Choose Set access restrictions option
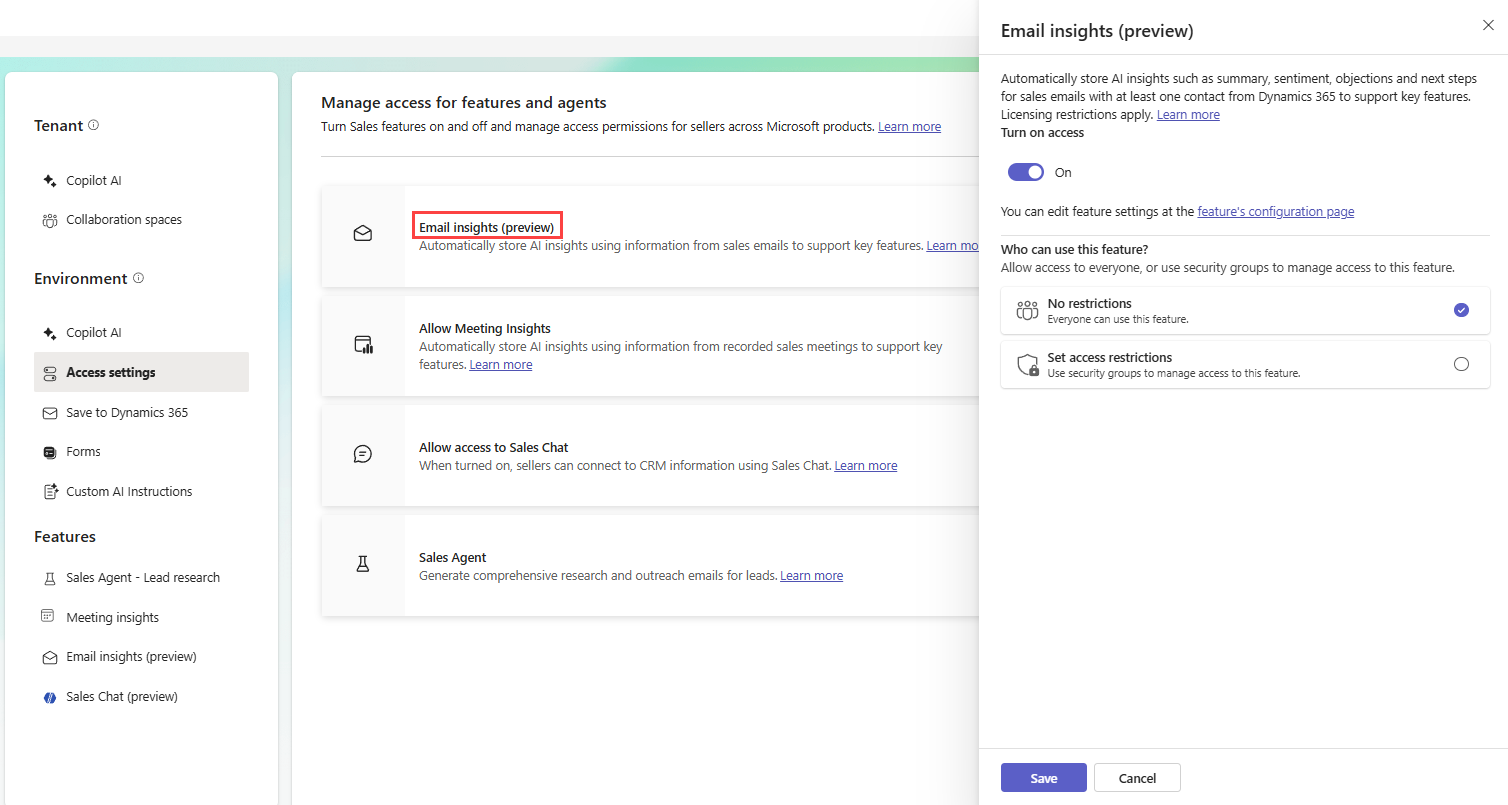This screenshot has width=1508, height=805. [x=1461, y=364]
